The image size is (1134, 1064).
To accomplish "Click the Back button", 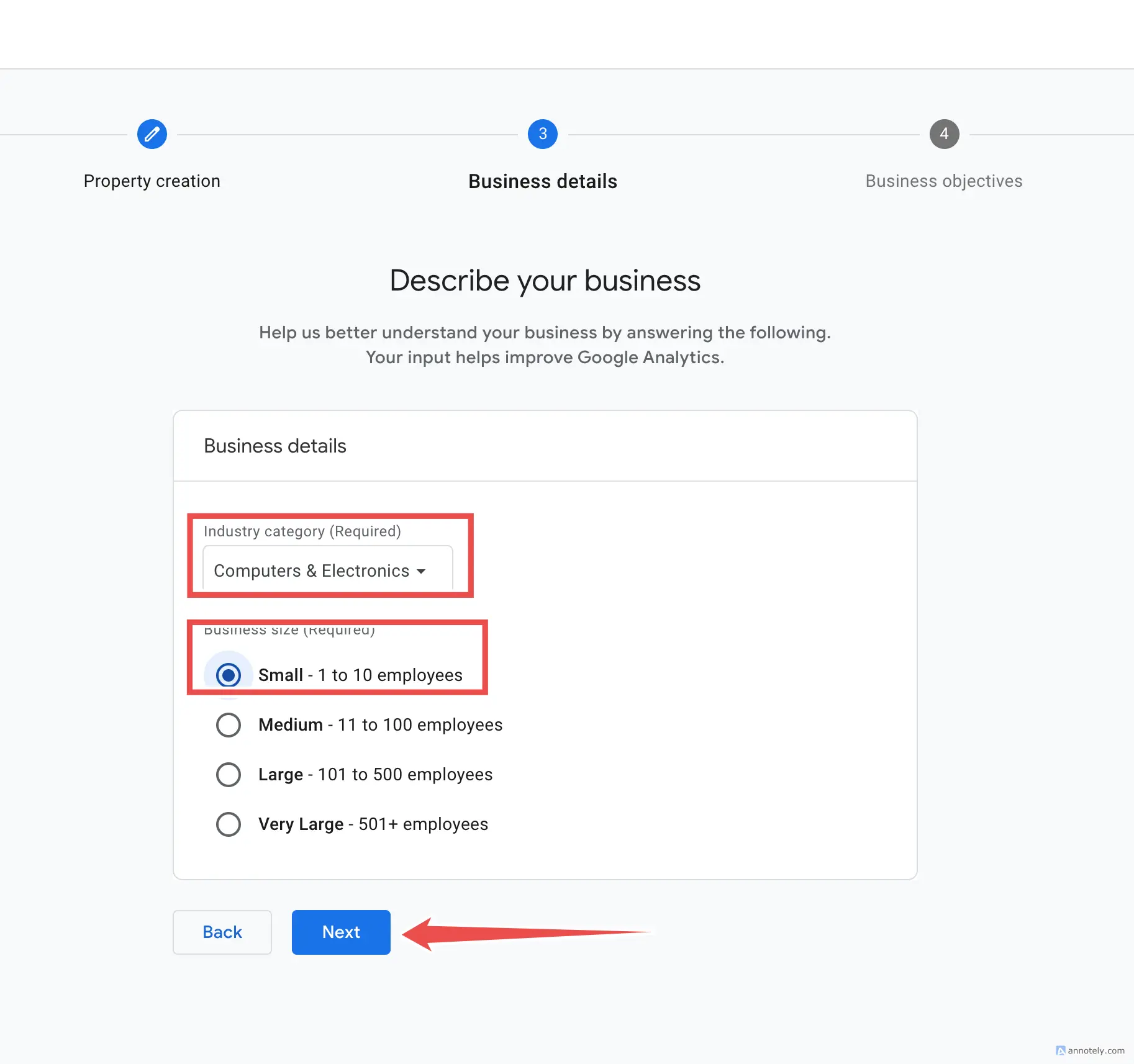I will tap(222, 932).
